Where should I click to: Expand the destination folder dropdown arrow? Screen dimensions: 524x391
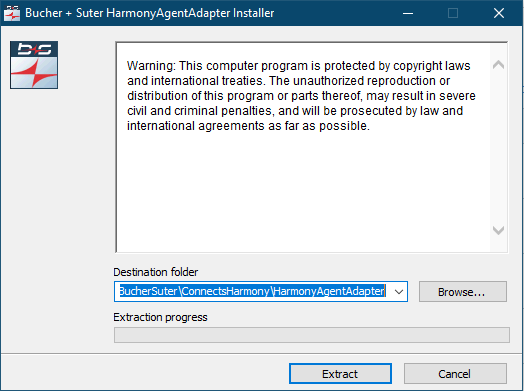pos(399,292)
